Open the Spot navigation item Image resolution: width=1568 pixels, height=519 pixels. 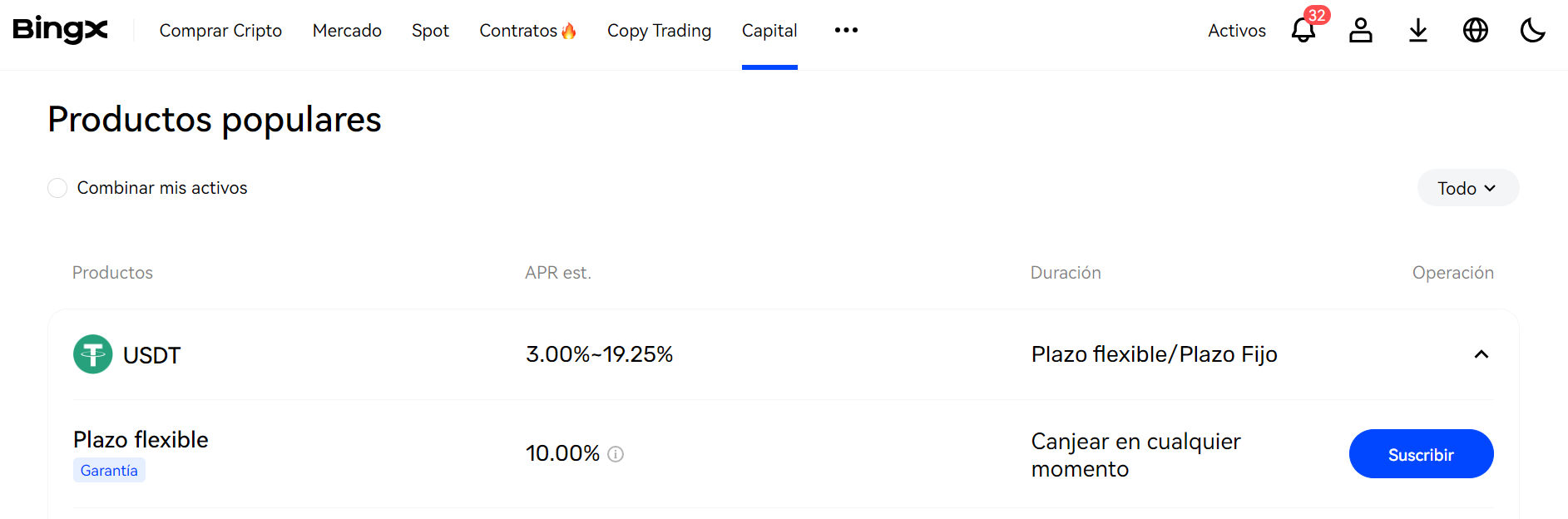(x=430, y=31)
